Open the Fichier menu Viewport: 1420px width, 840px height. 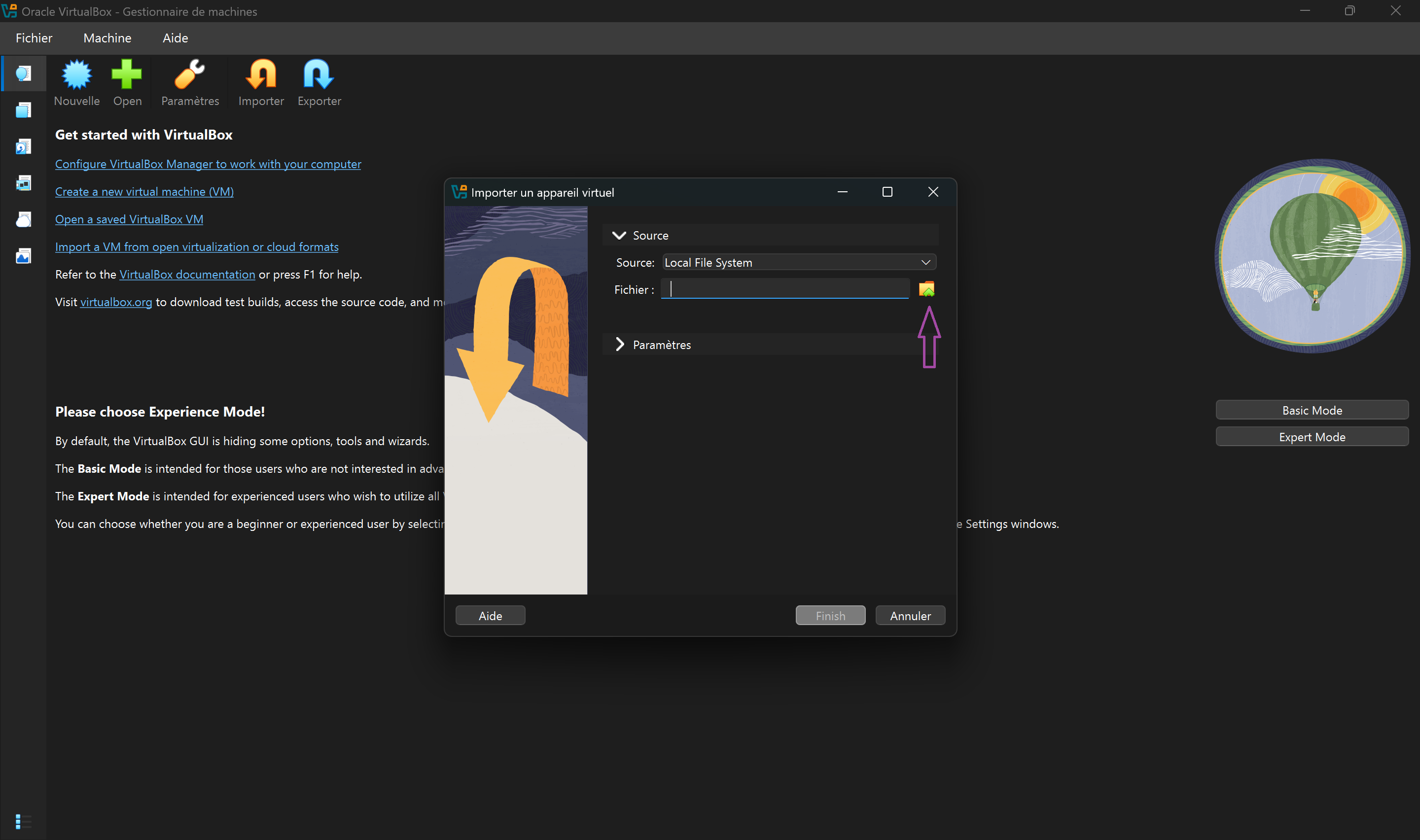34,38
